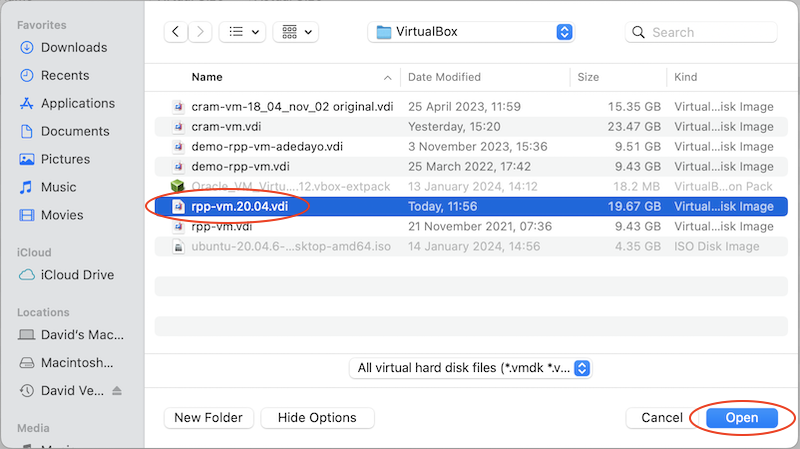
Task: Click the New Folder button
Action: (209, 418)
